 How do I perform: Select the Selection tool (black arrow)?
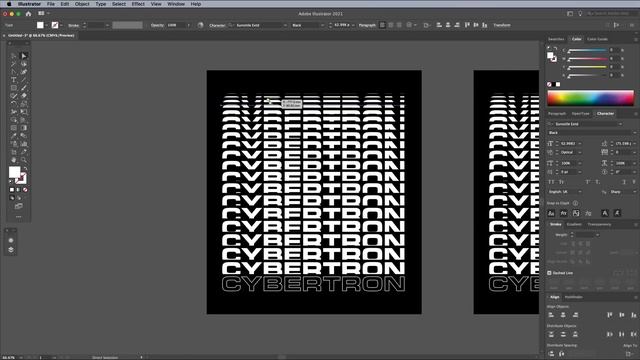(13, 56)
